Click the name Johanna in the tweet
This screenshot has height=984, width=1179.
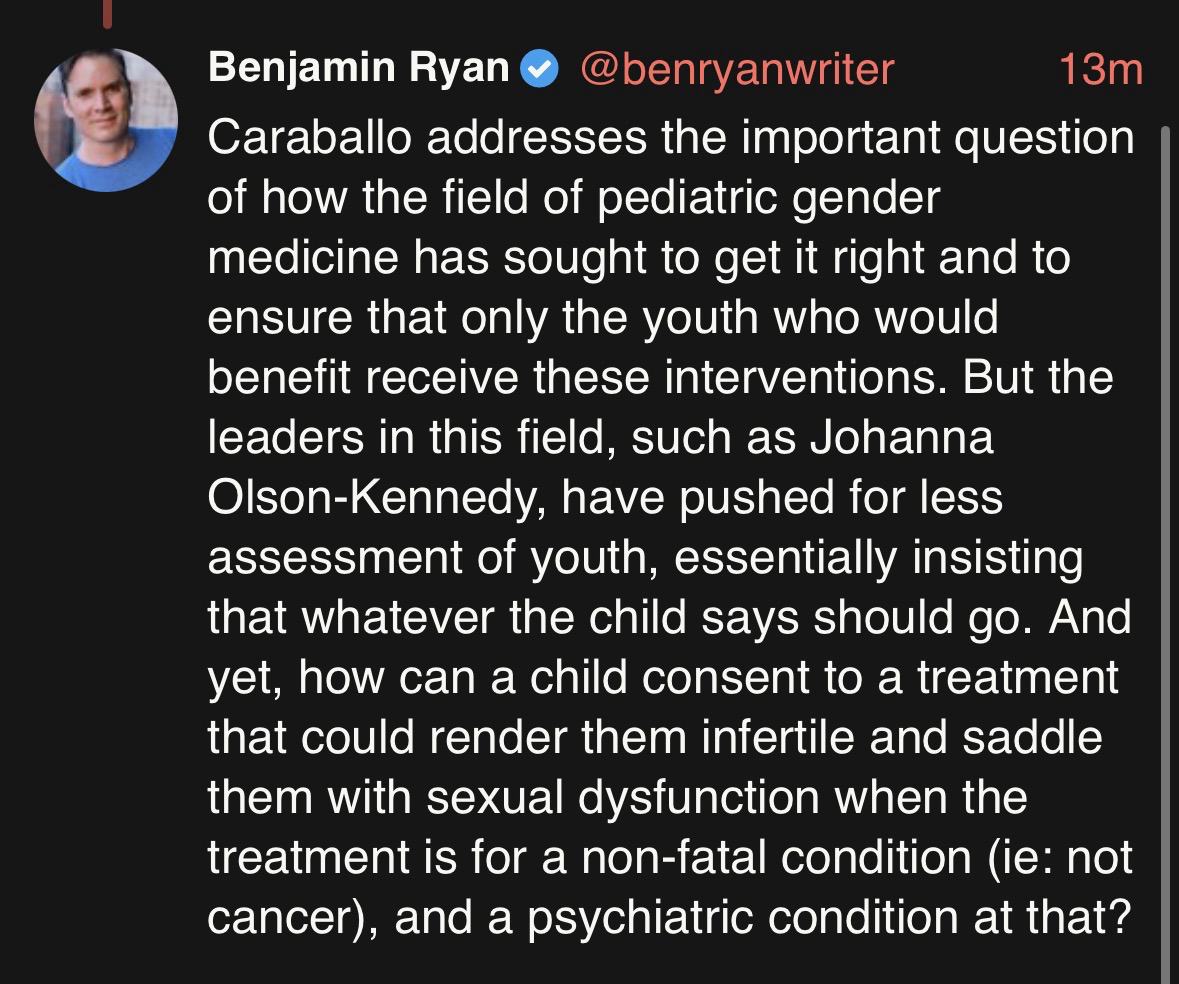pyautogui.click(x=902, y=440)
